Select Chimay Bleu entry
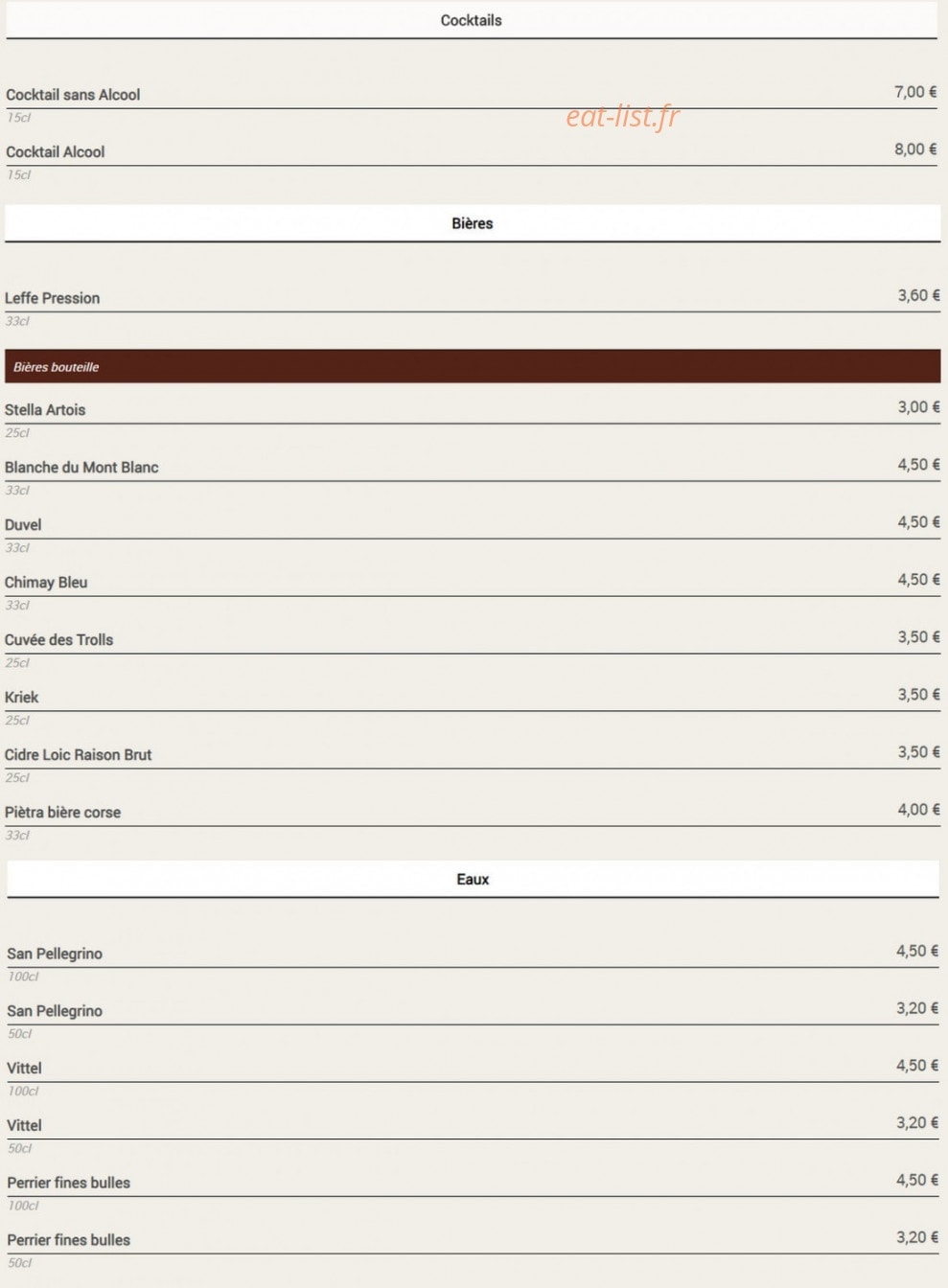Viewport: 948px width, 1288px height. click(46, 582)
